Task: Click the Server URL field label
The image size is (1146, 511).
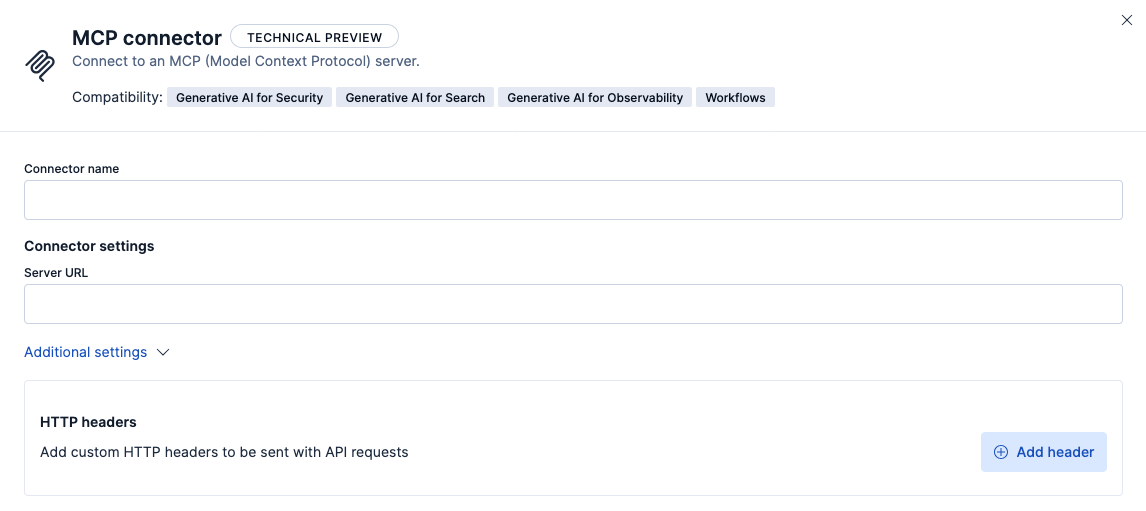Action: 56,273
